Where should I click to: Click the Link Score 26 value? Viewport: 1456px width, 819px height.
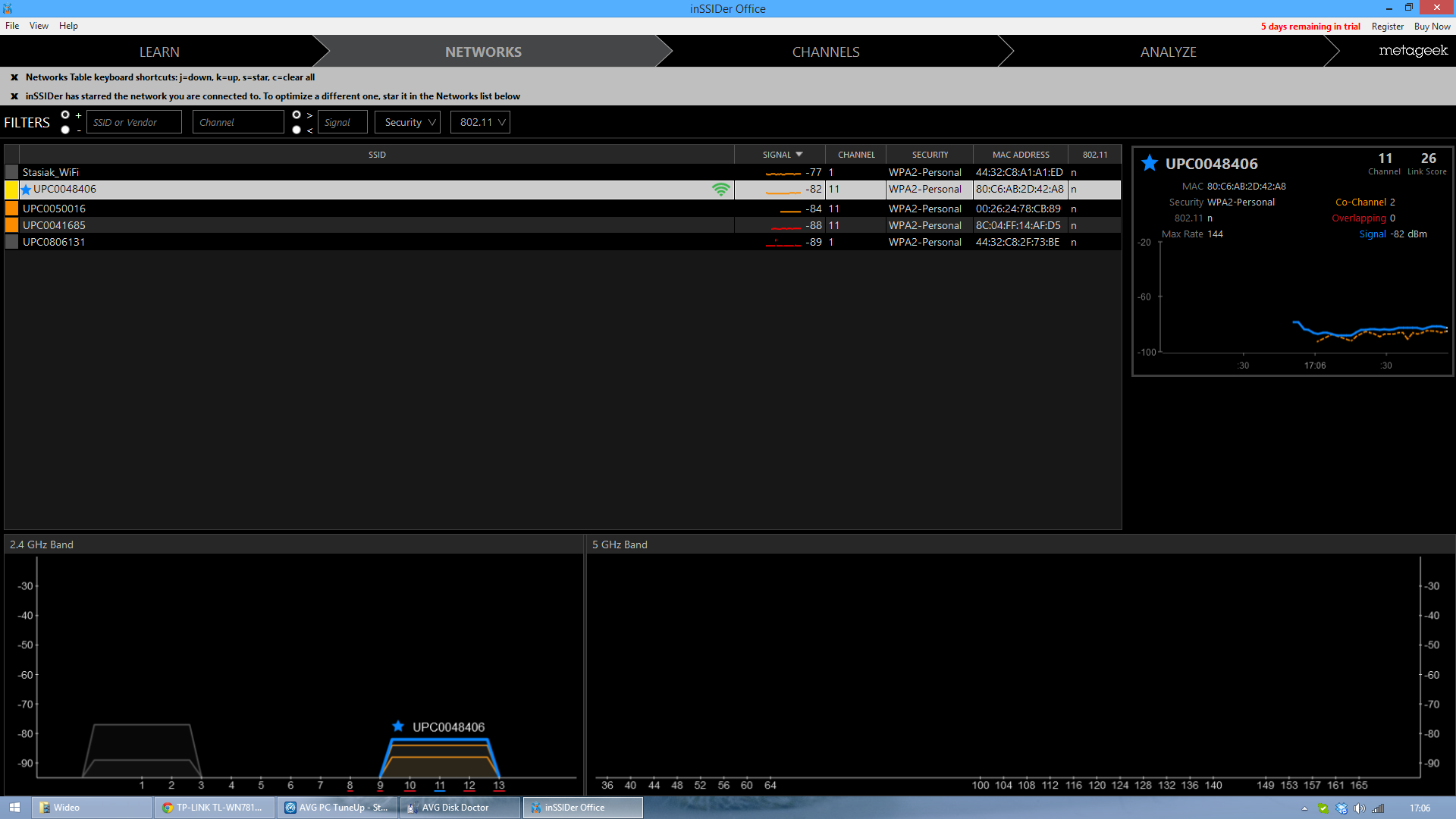(1428, 158)
